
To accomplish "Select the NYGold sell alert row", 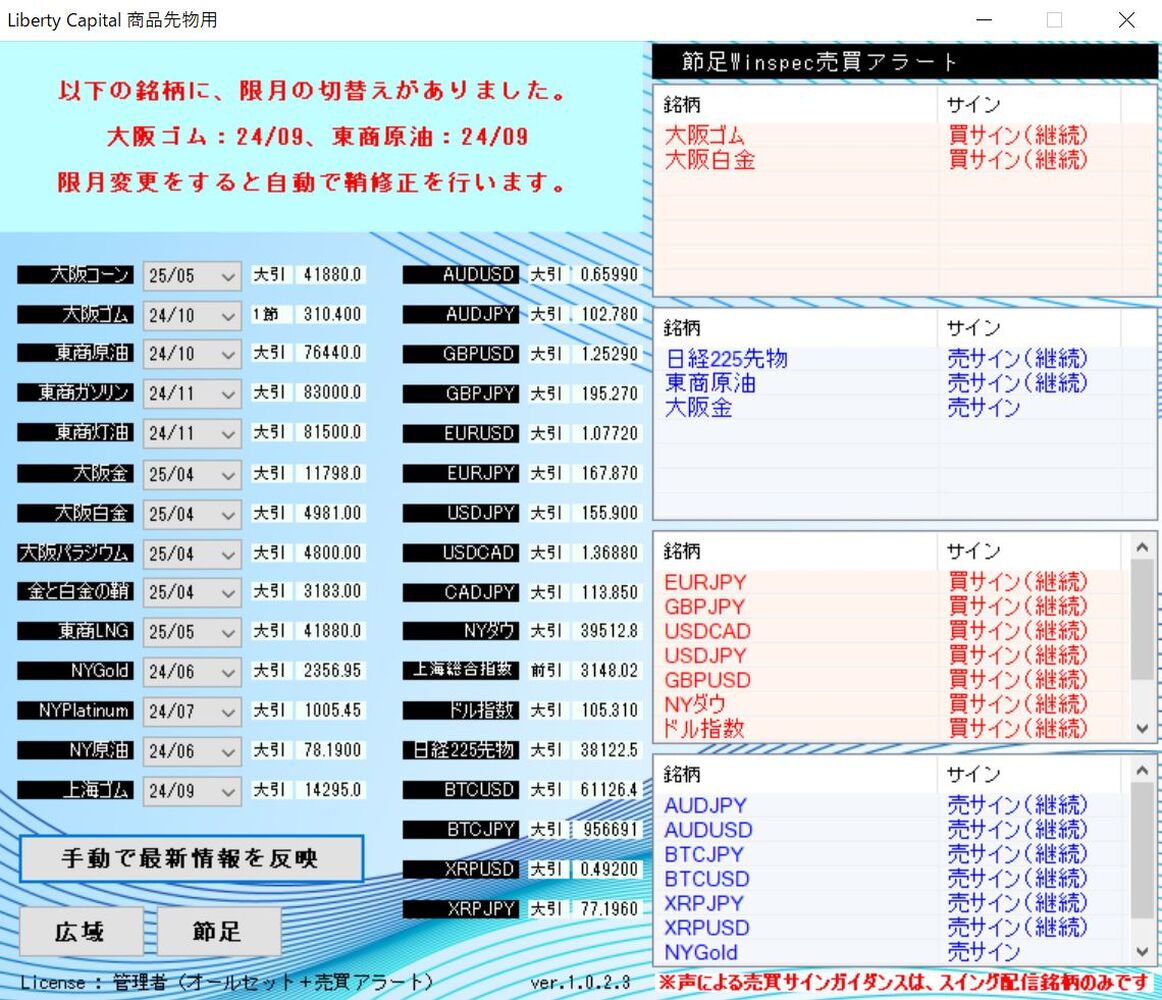I will (893, 952).
